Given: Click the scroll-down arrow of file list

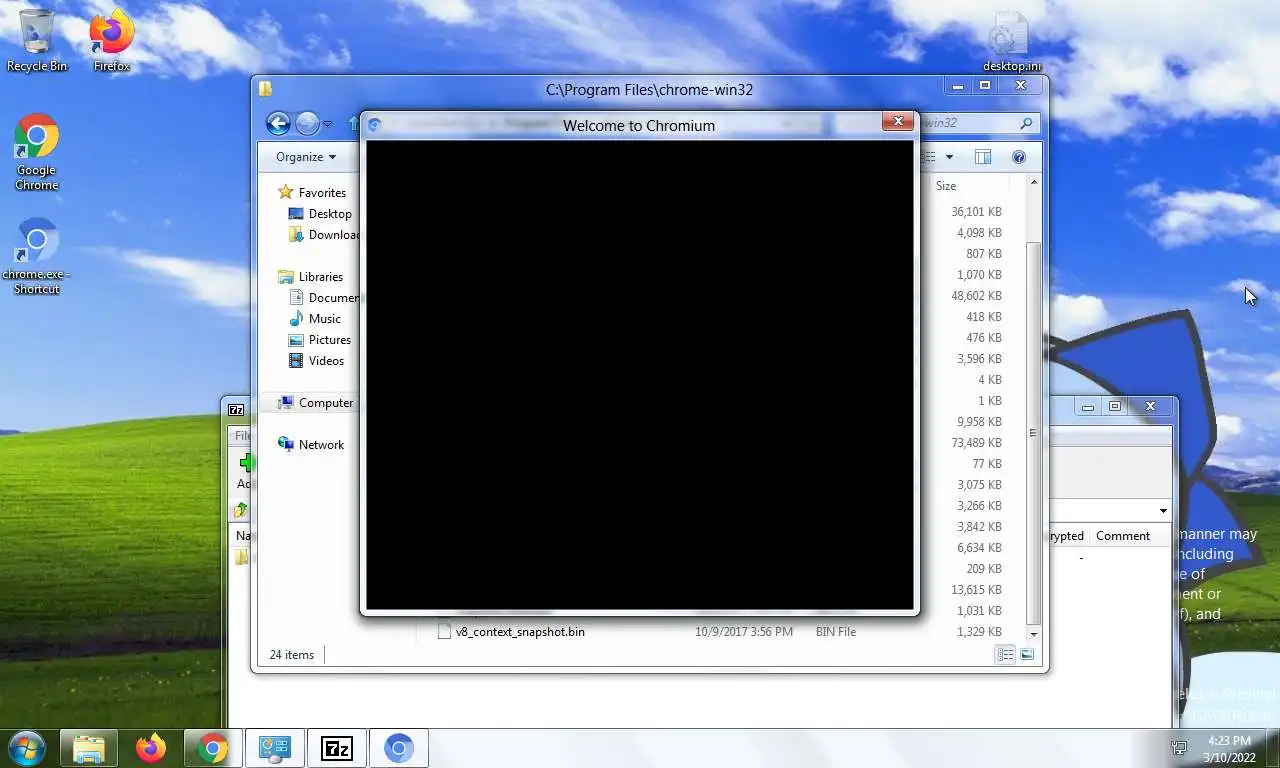Looking at the screenshot, I should click(x=1034, y=634).
